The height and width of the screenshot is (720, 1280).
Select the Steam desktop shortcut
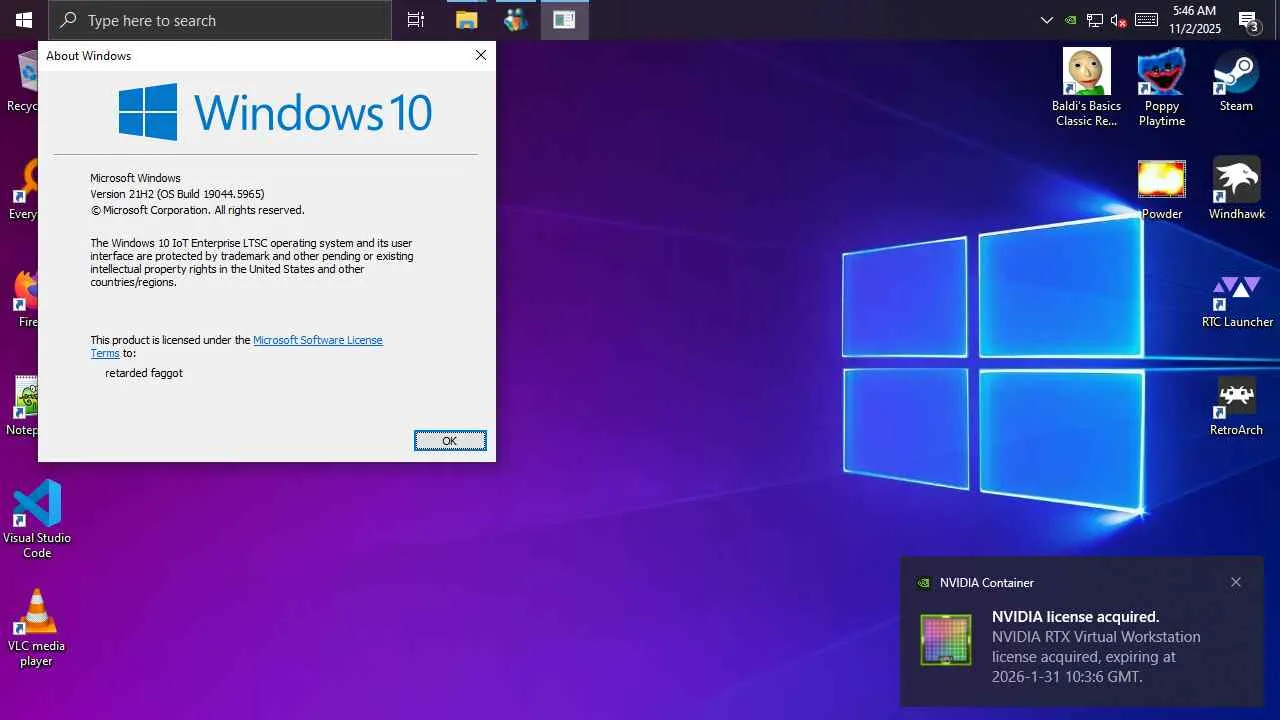tap(1236, 81)
